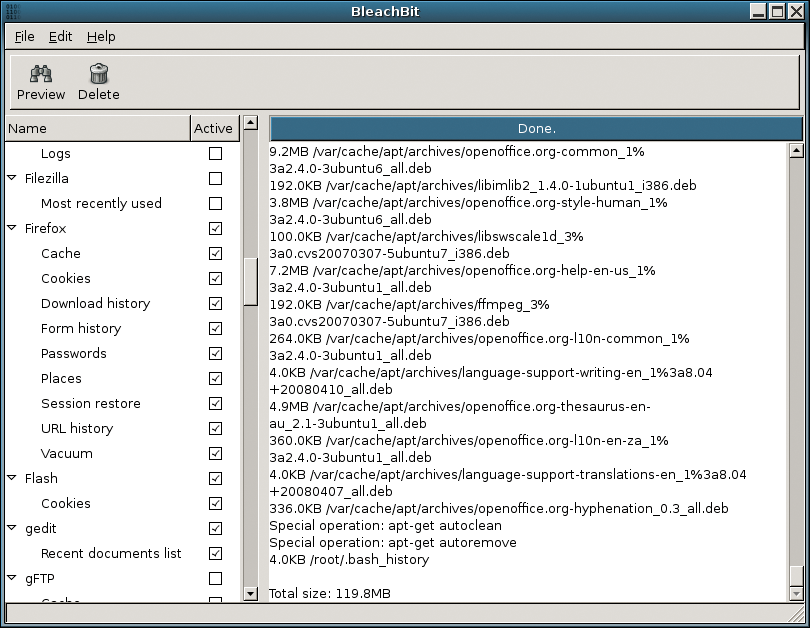Viewport: 810px width, 628px height.
Task: Select the Filezilla tree item
Action: coord(46,179)
